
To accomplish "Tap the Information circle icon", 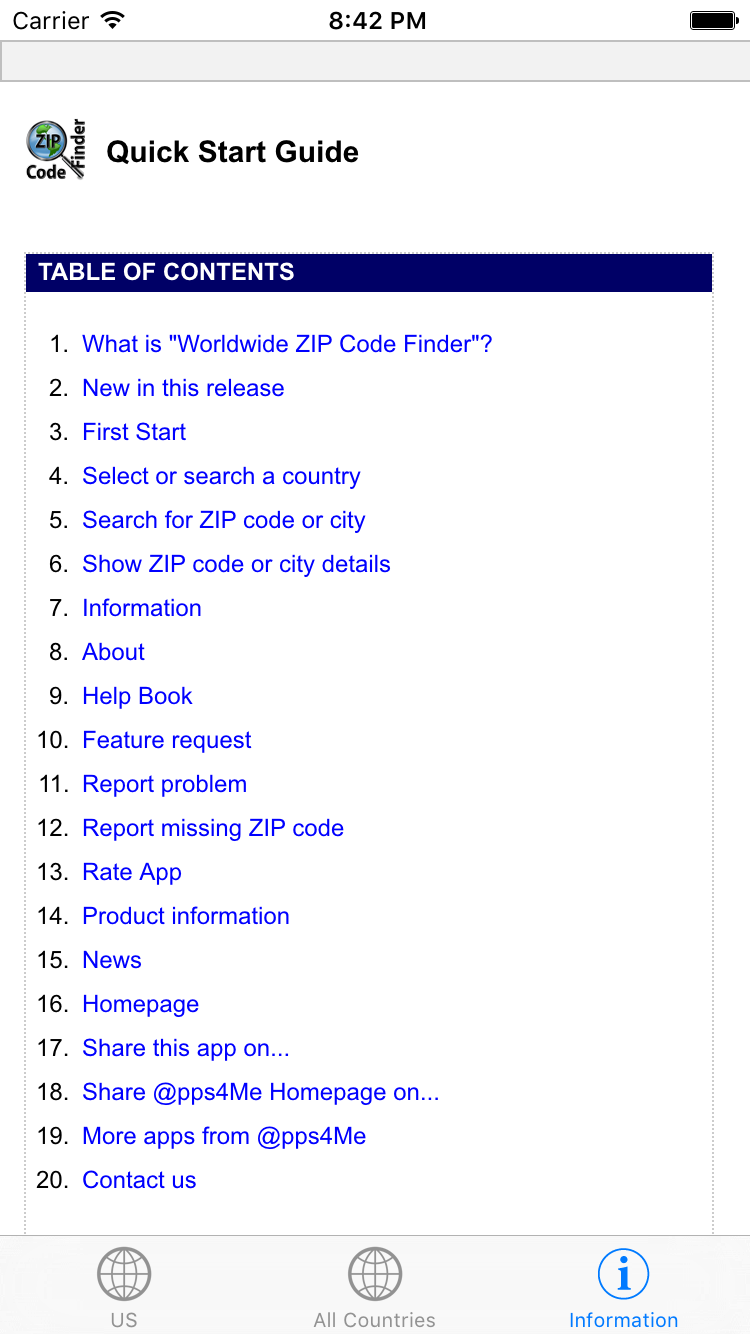I will 624,1274.
